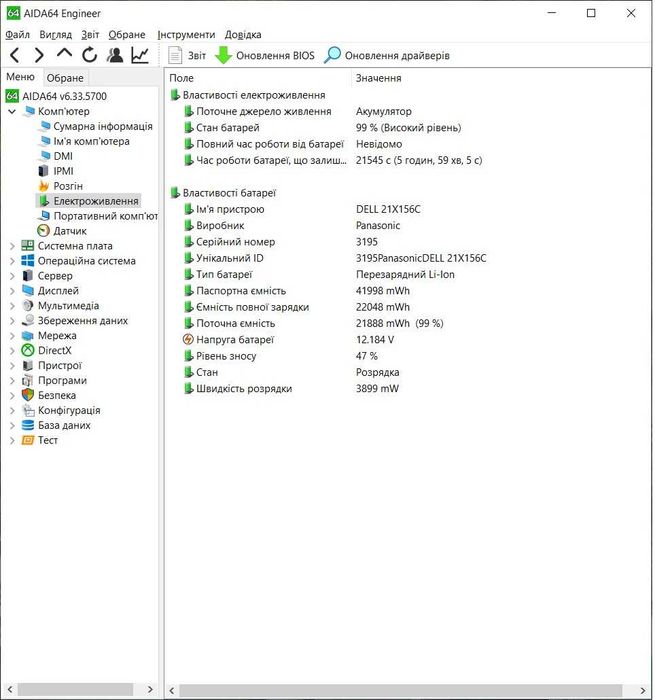Image resolution: width=655 pixels, height=700 pixels.
Task: Click right arrow of main pane scrollbar
Action: click(x=642, y=690)
